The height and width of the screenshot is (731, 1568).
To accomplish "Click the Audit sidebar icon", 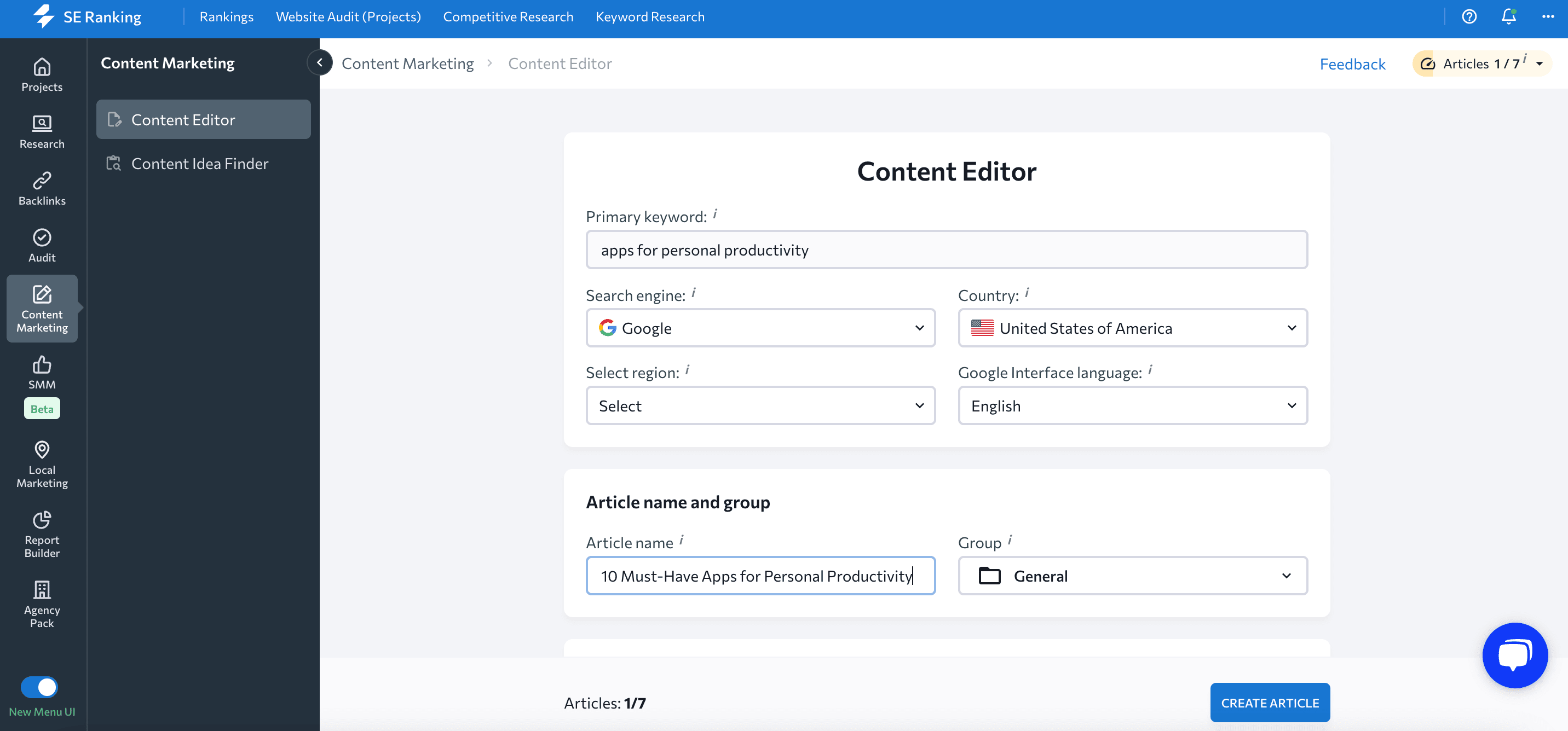I will click(x=41, y=244).
